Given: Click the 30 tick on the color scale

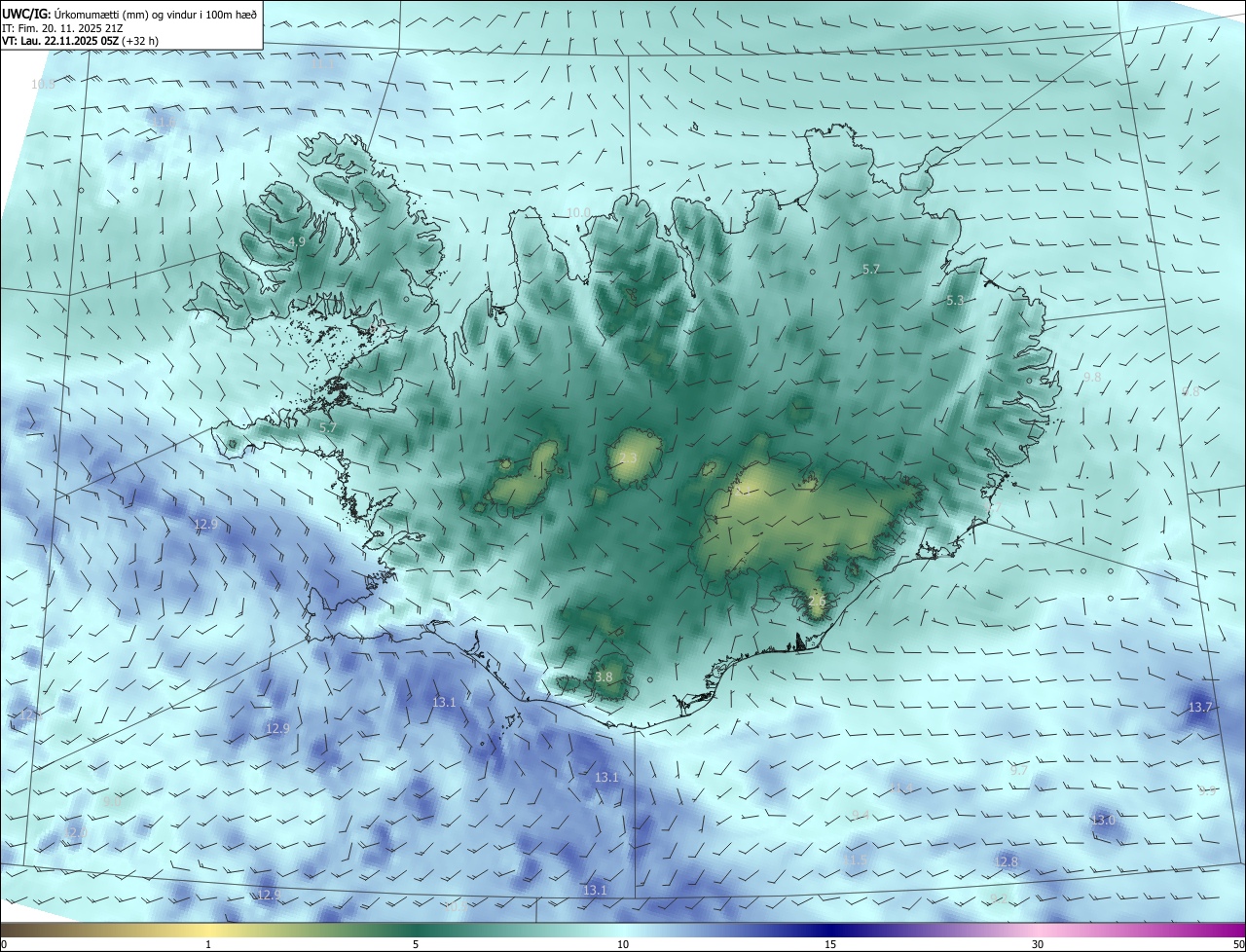Looking at the screenshot, I should (1038, 944).
